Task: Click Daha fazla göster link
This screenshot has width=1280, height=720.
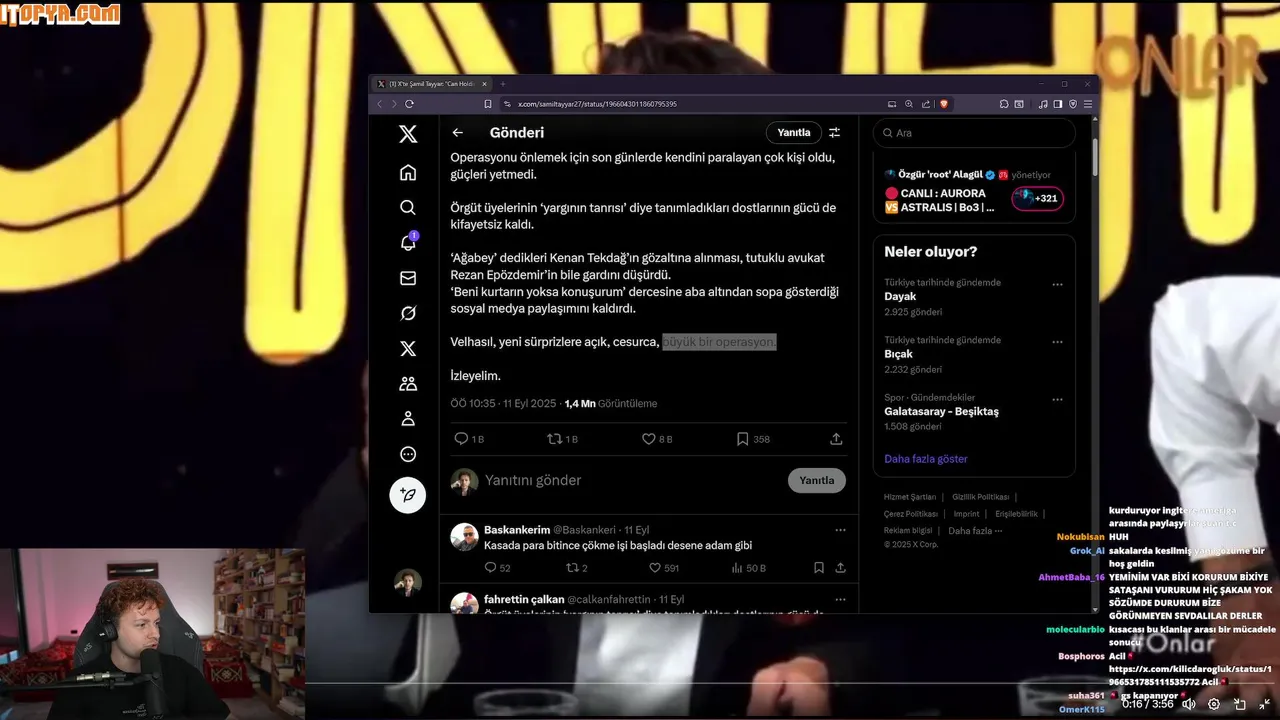Action: 926,459
